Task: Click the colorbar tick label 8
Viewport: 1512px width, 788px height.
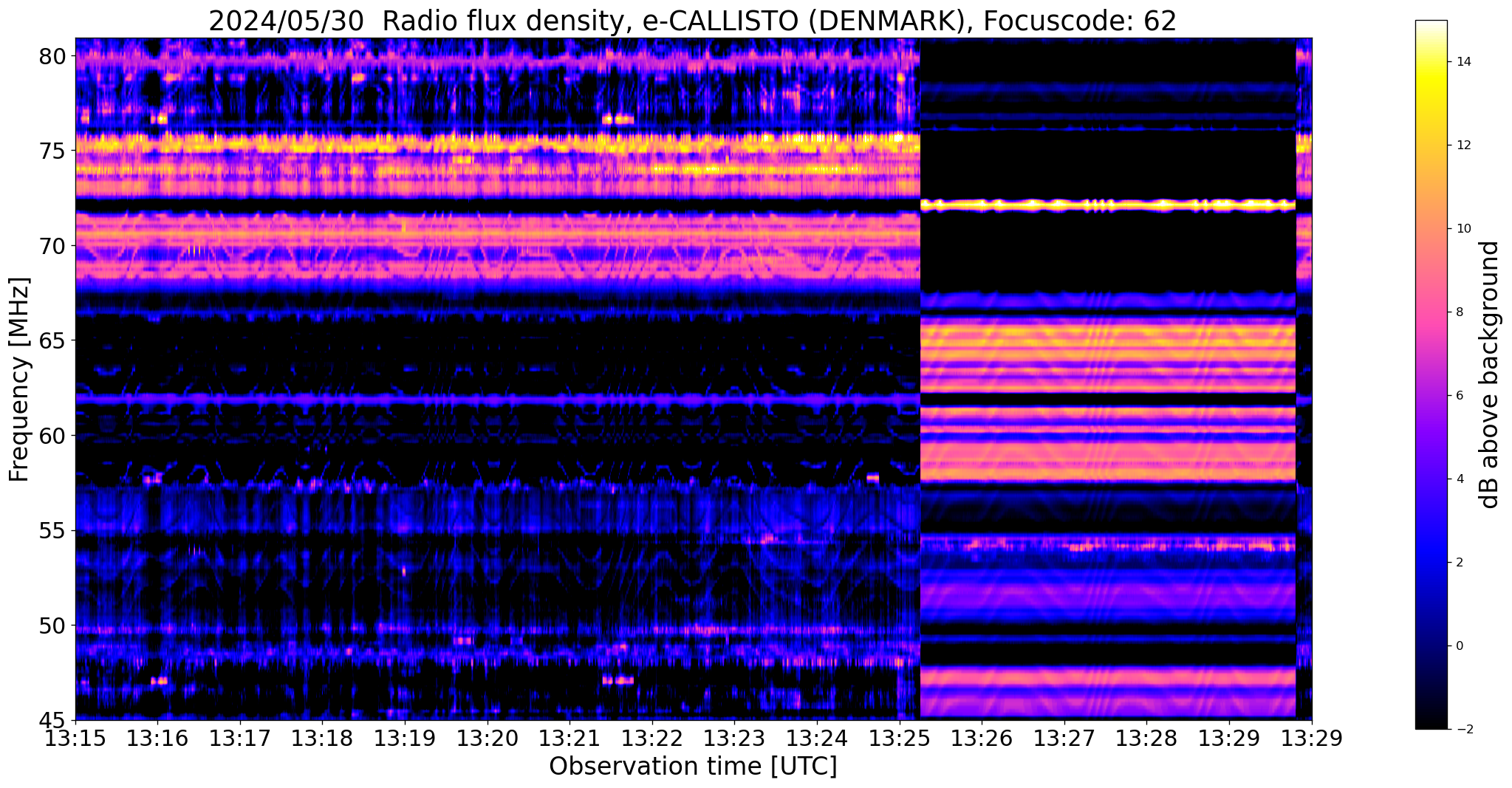Action: (x=1459, y=312)
